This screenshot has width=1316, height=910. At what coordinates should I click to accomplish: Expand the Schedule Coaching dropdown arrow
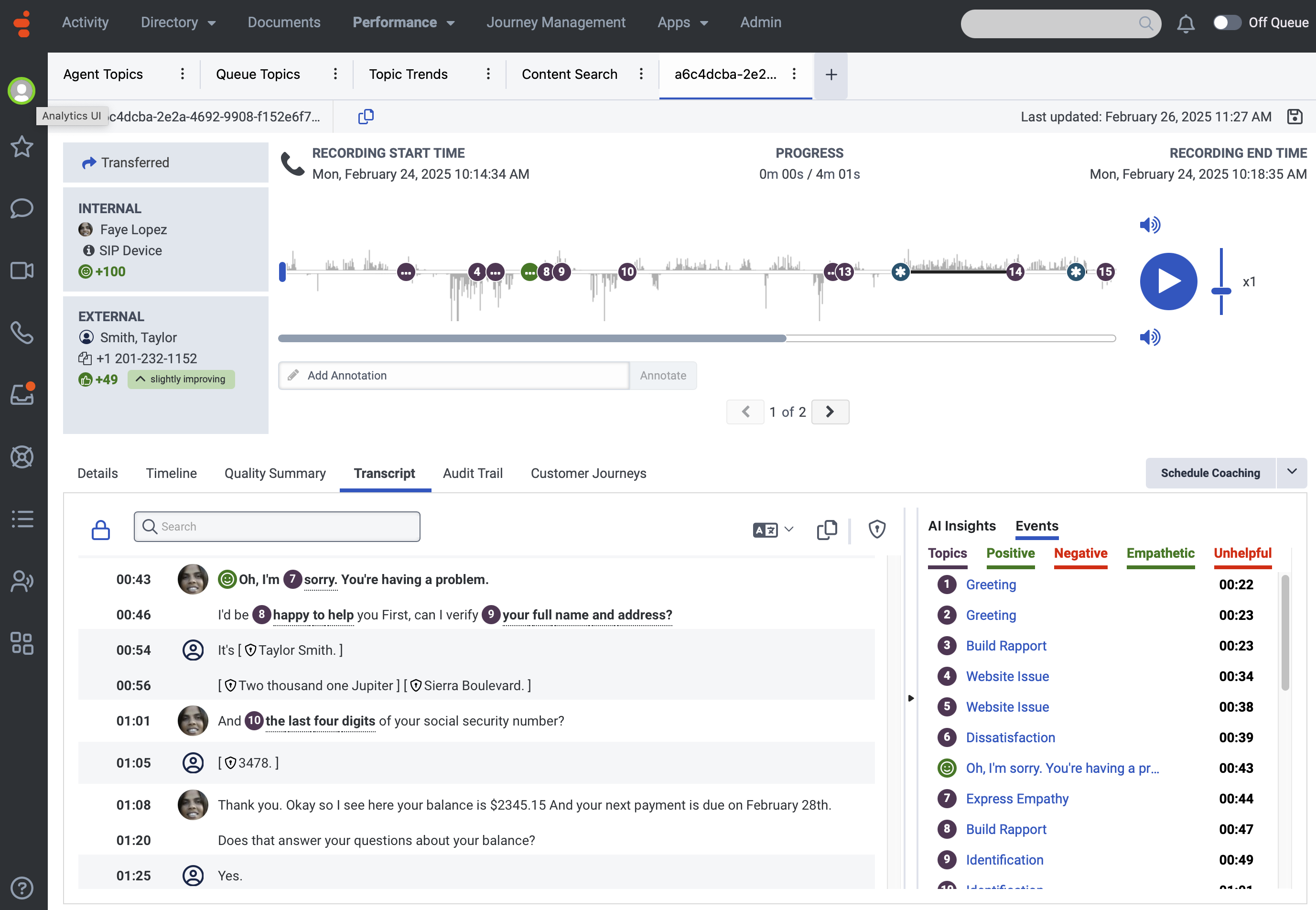coord(1292,472)
